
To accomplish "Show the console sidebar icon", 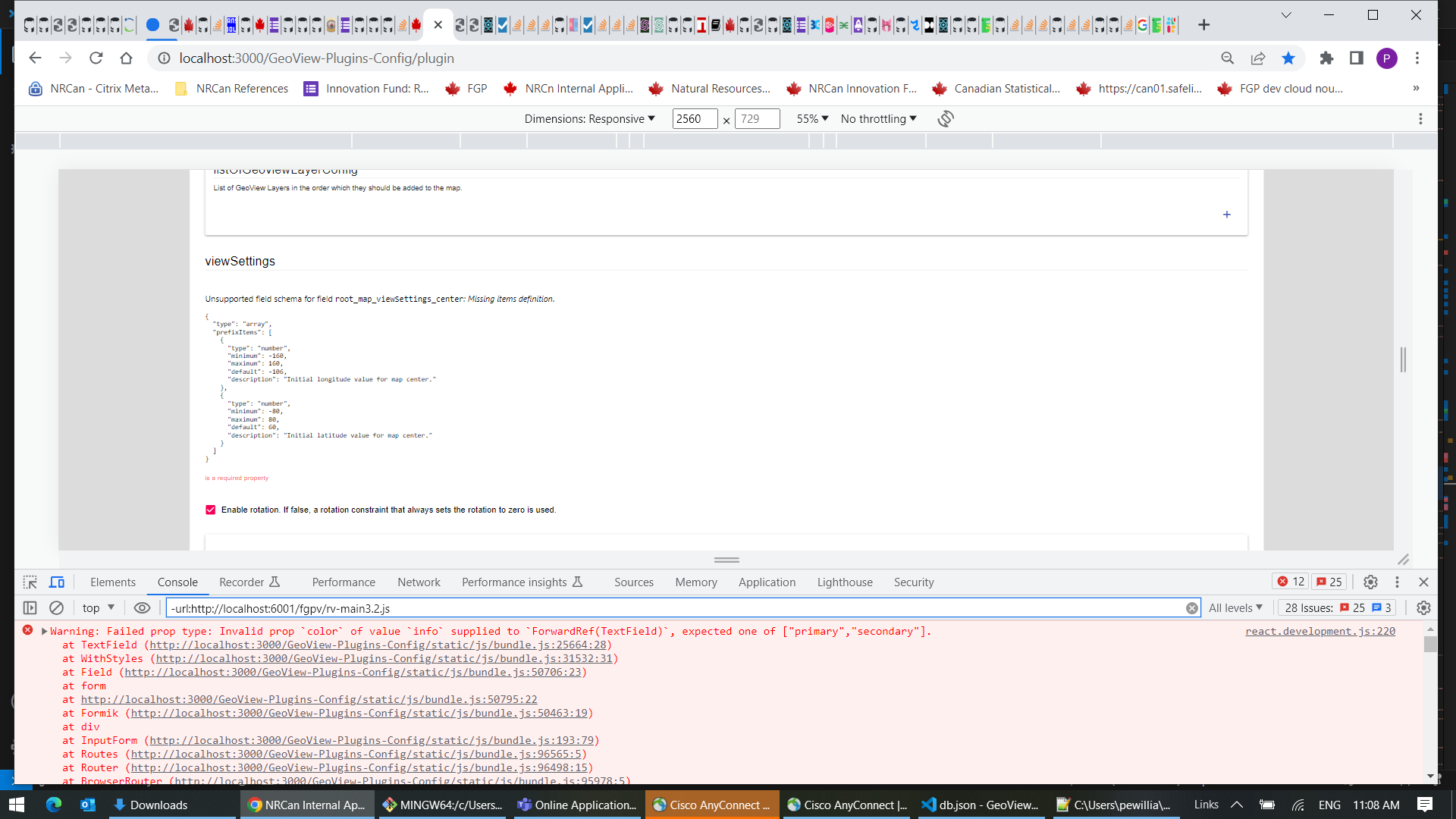I will point(30,607).
